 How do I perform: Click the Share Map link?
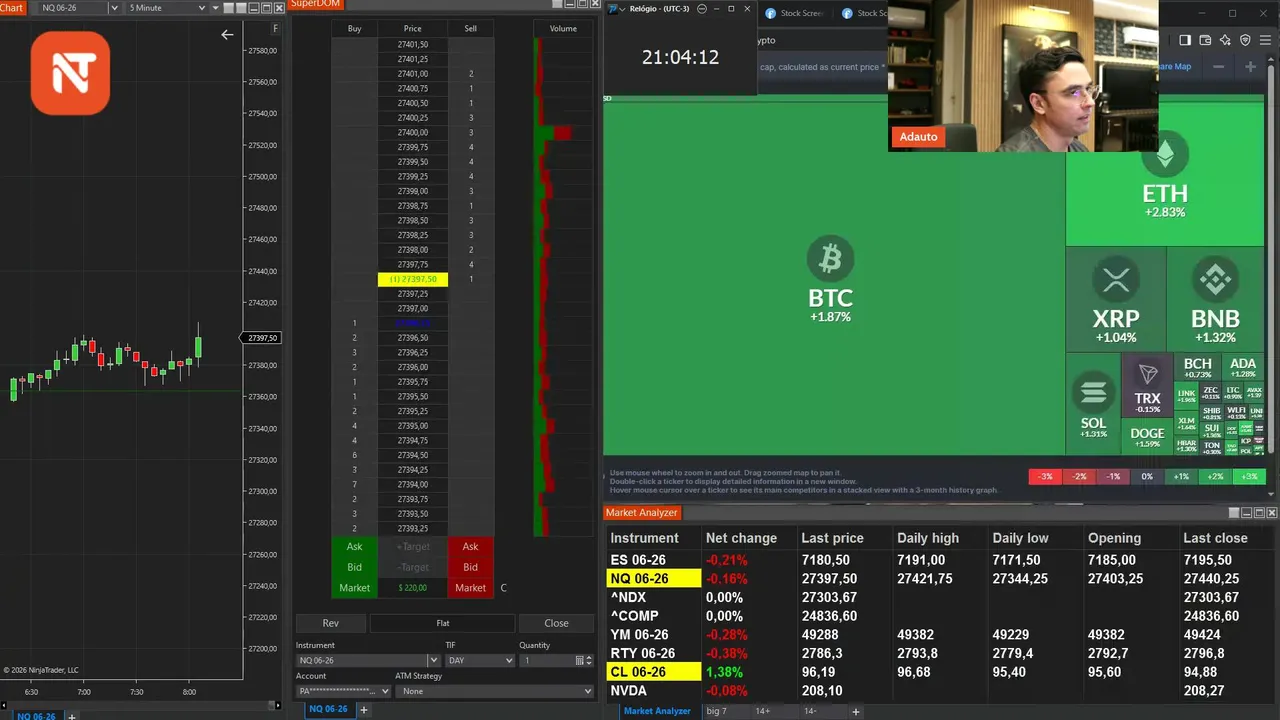coord(1175,67)
